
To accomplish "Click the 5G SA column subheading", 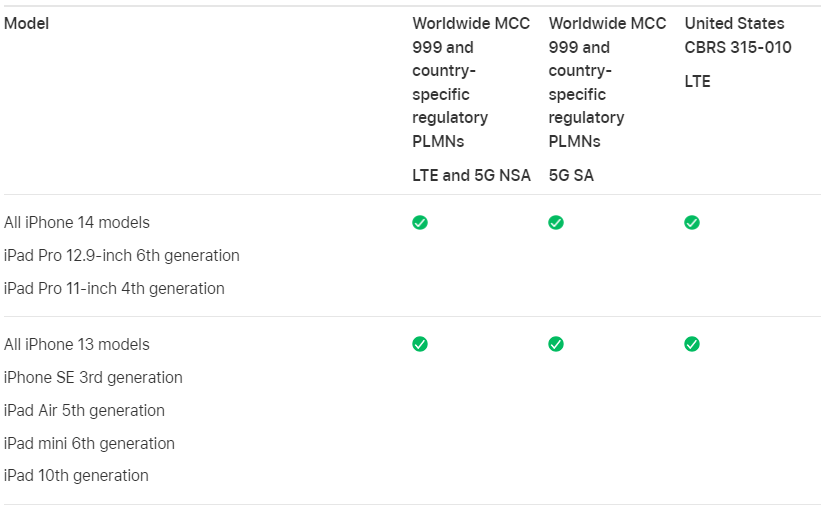I will [x=571, y=175].
